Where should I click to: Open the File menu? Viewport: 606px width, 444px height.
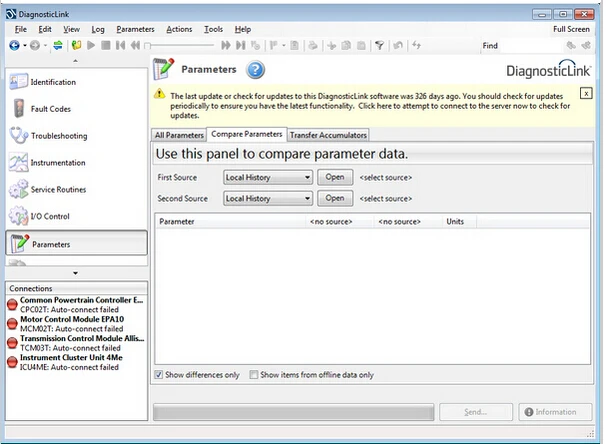(x=21, y=29)
